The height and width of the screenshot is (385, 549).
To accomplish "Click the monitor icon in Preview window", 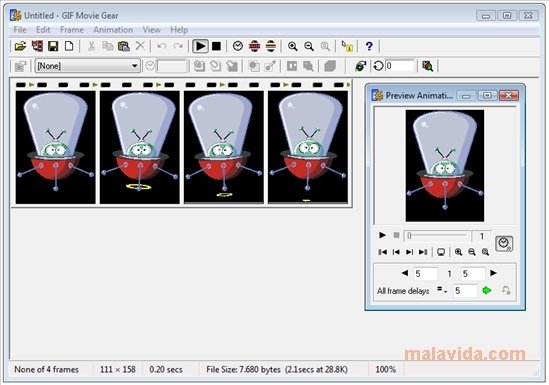I will [441, 252].
